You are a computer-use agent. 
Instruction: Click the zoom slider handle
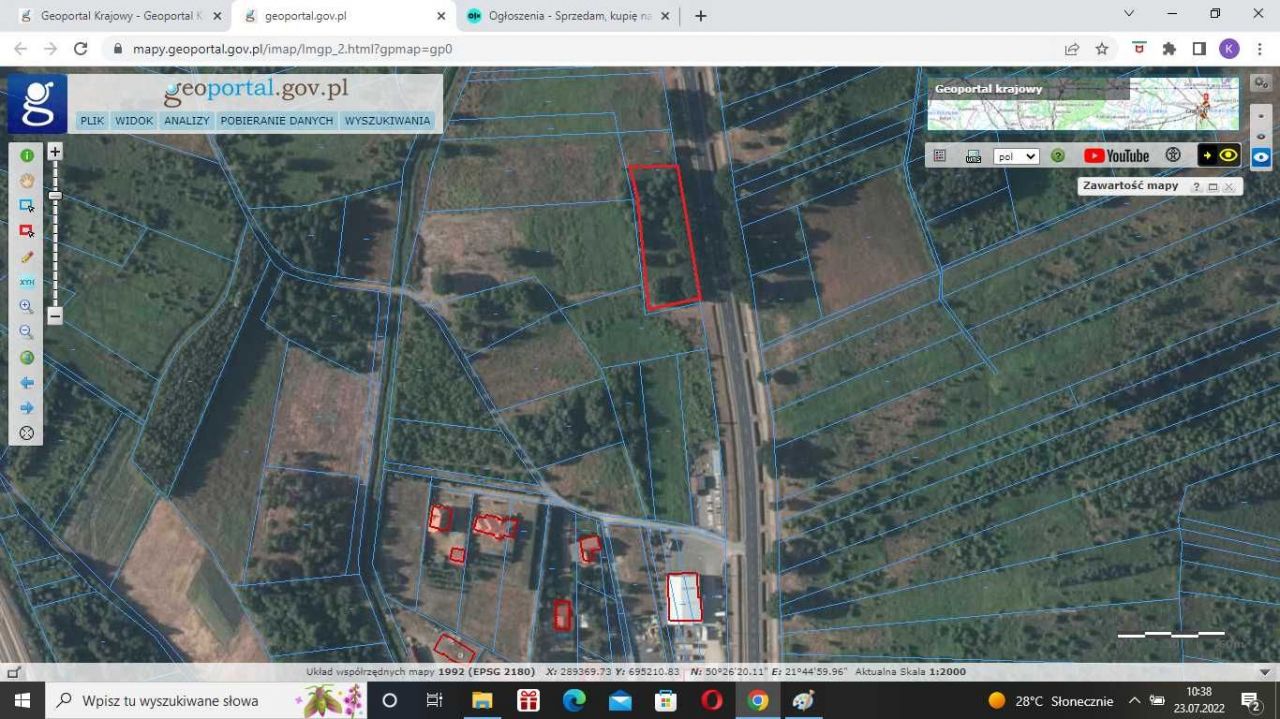55,195
